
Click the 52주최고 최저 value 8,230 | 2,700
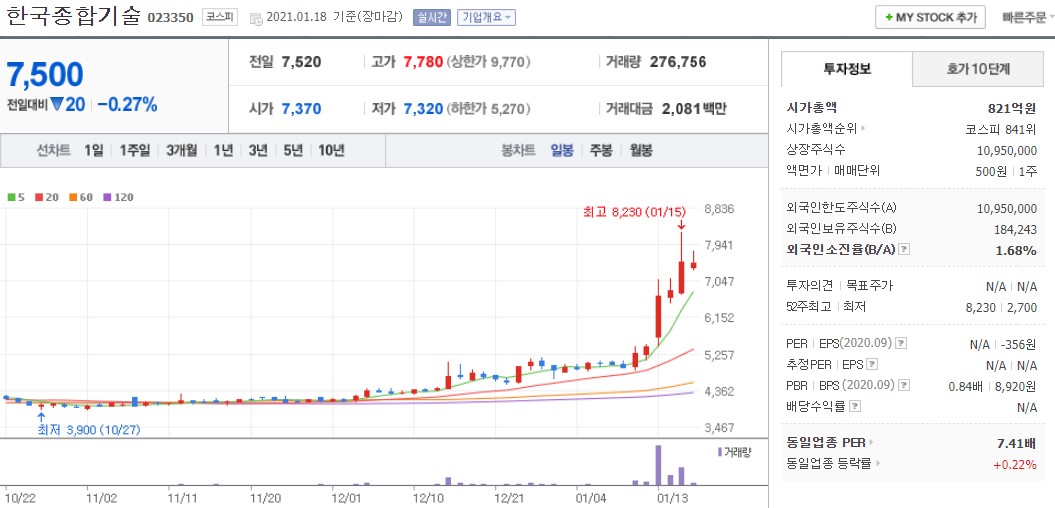point(1001,307)
